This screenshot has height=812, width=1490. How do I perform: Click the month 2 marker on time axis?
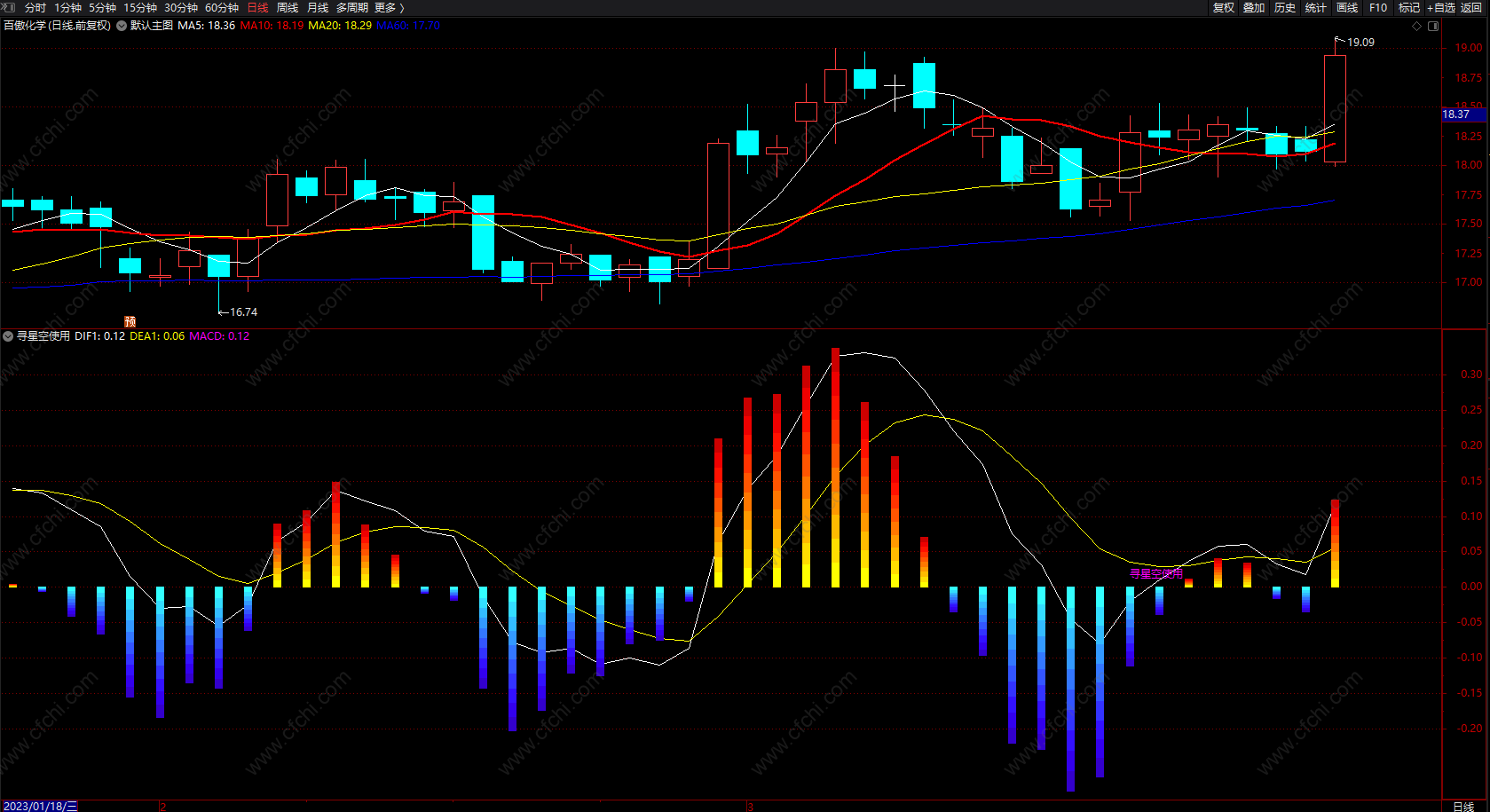(x=163, y=807)
